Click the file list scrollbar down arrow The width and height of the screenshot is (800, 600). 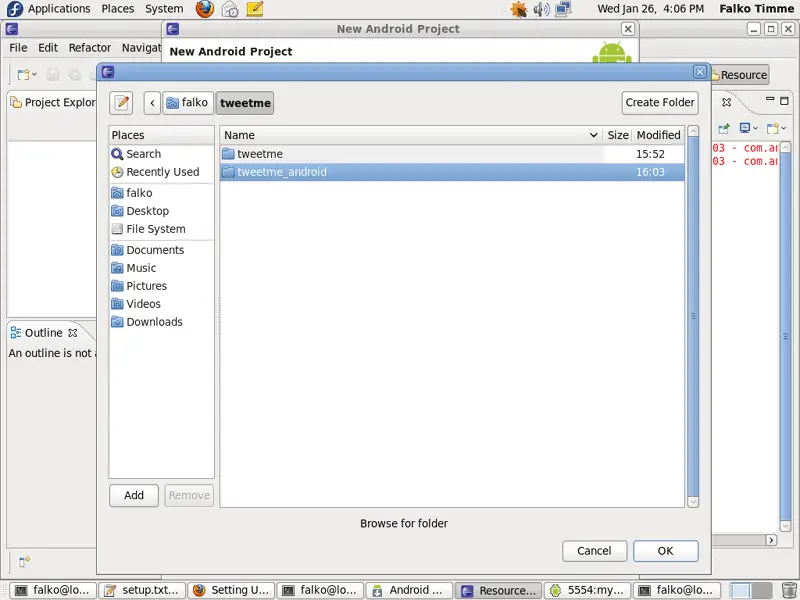[x=693, y=502]
